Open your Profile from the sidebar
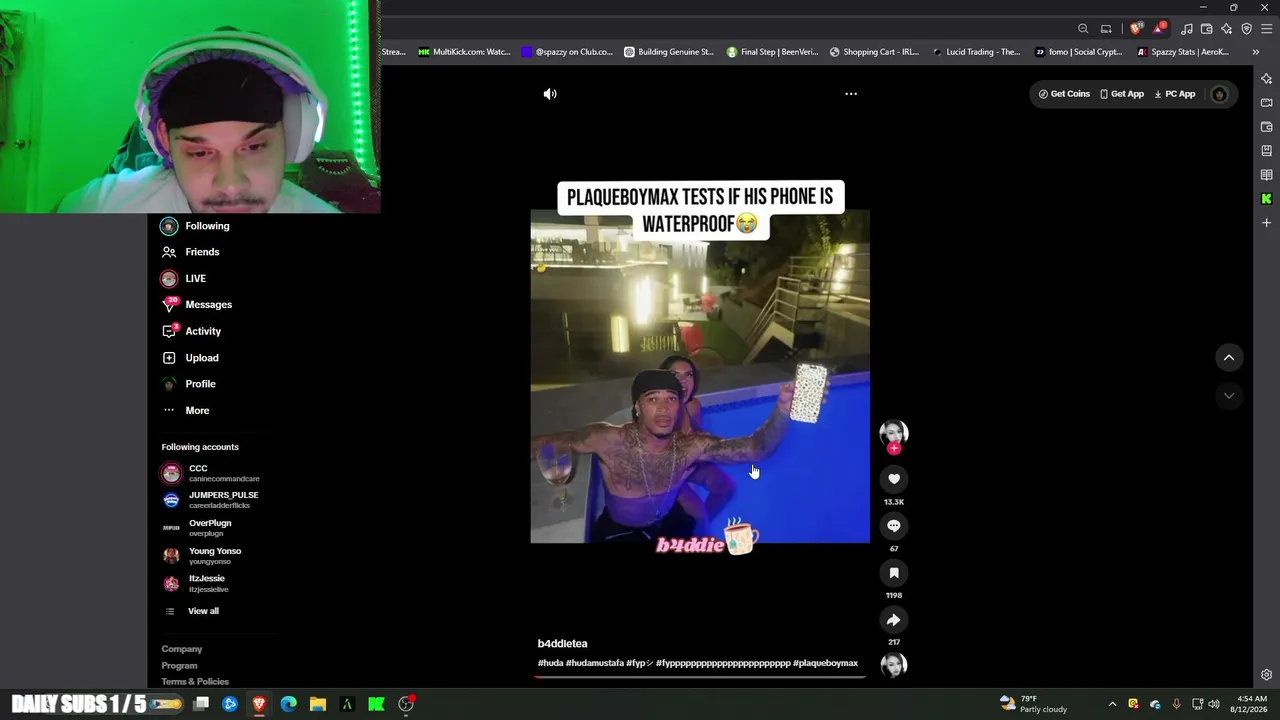This screenshot has height=720, width=1280. [189, 384]
